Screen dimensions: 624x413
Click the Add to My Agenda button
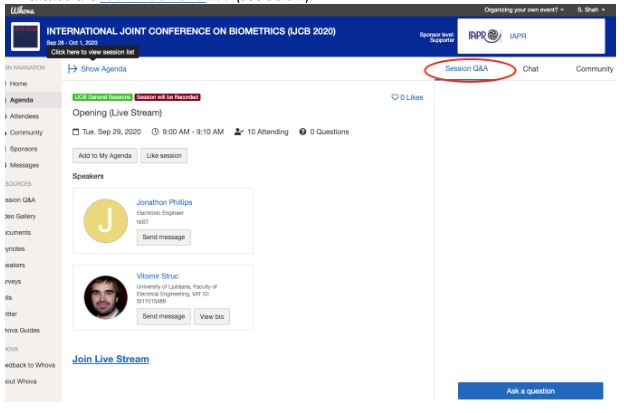pos(105,156)
